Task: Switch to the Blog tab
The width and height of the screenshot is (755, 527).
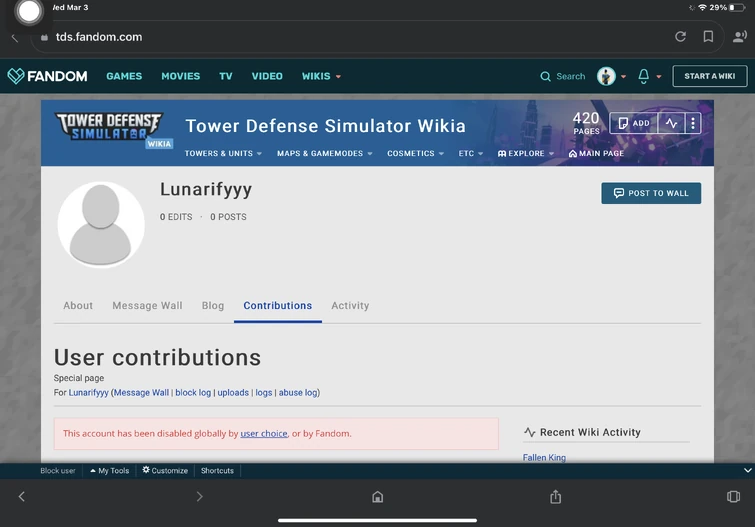Action: pos(213,305)
